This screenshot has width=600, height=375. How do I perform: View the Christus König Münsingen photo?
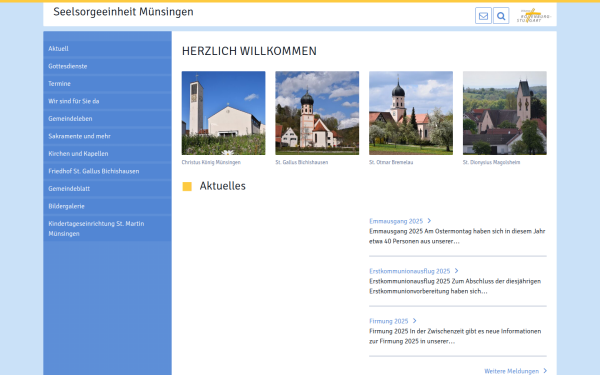[223, 113]
